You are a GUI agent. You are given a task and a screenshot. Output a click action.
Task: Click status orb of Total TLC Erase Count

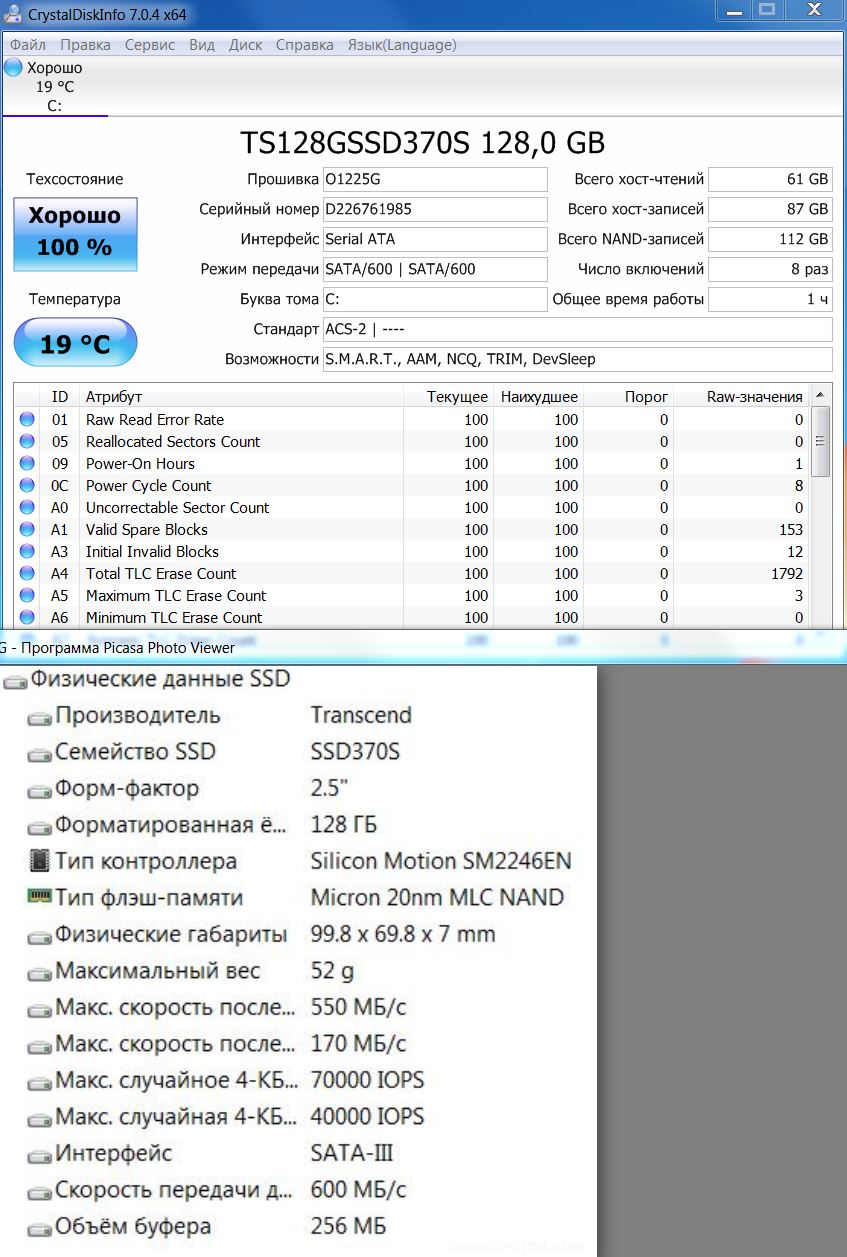[26, 574]
